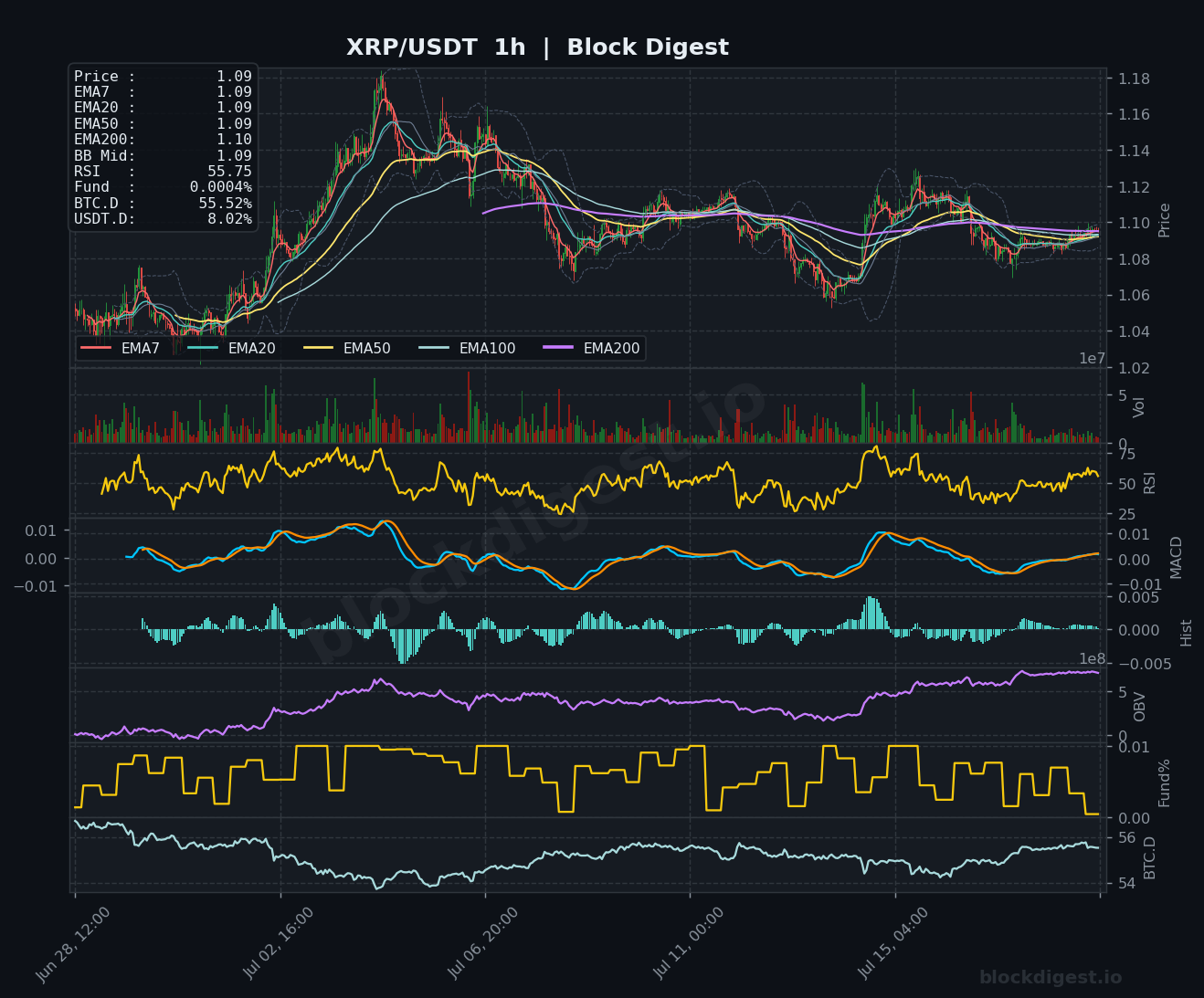
Task: Select the EMA200 1.10 row in info box
Action: pos(163,140)
